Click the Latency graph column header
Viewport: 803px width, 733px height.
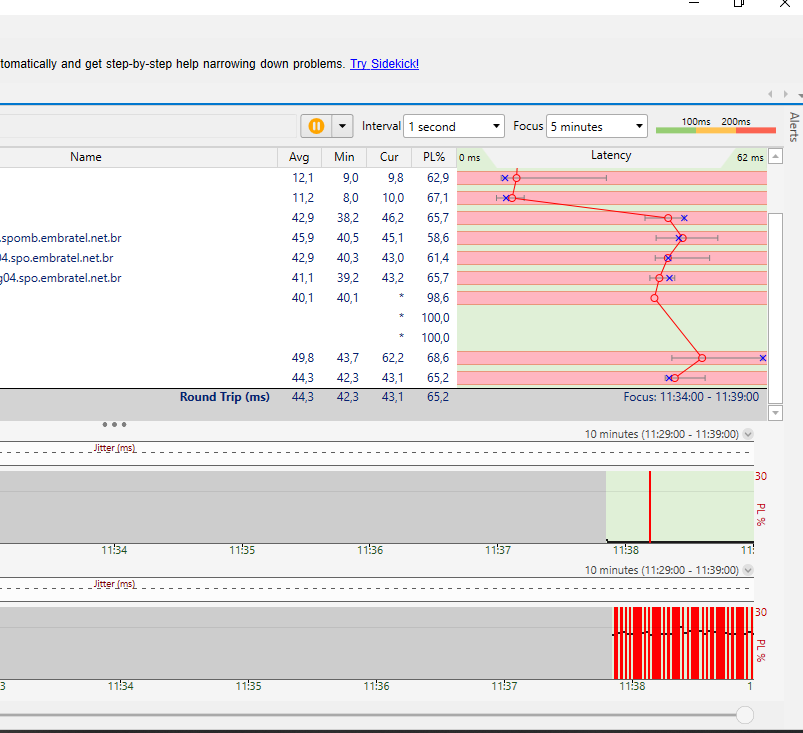point(611,156)
